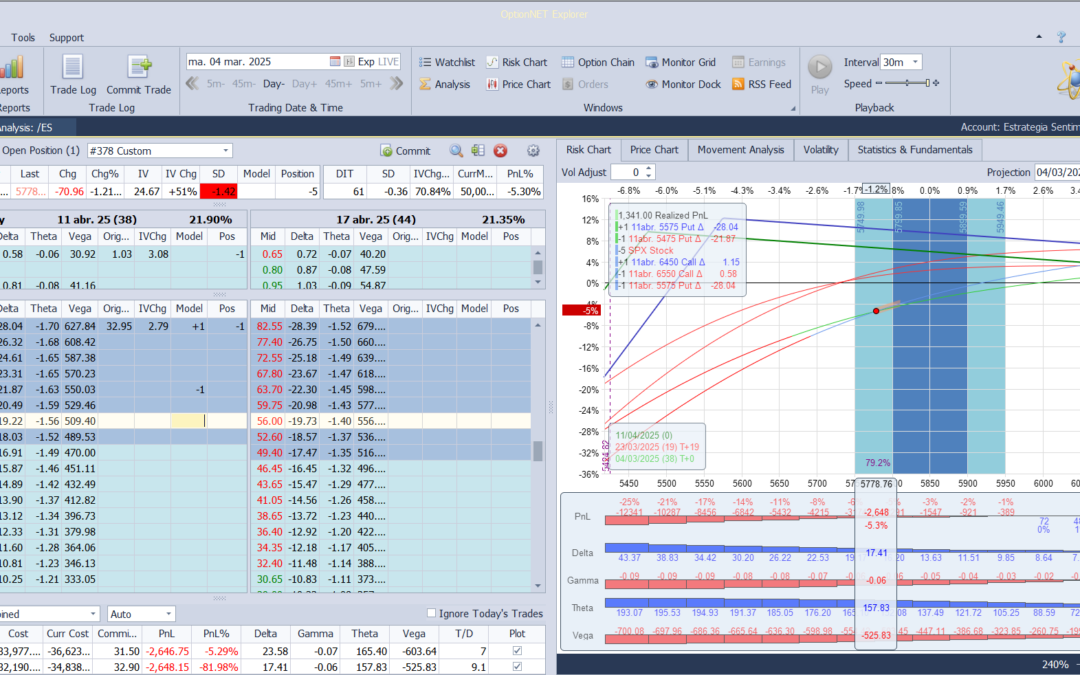Open the calendar picker in the trading date field
This screenshot has height=675, width=1080.
tap(335, 61)
